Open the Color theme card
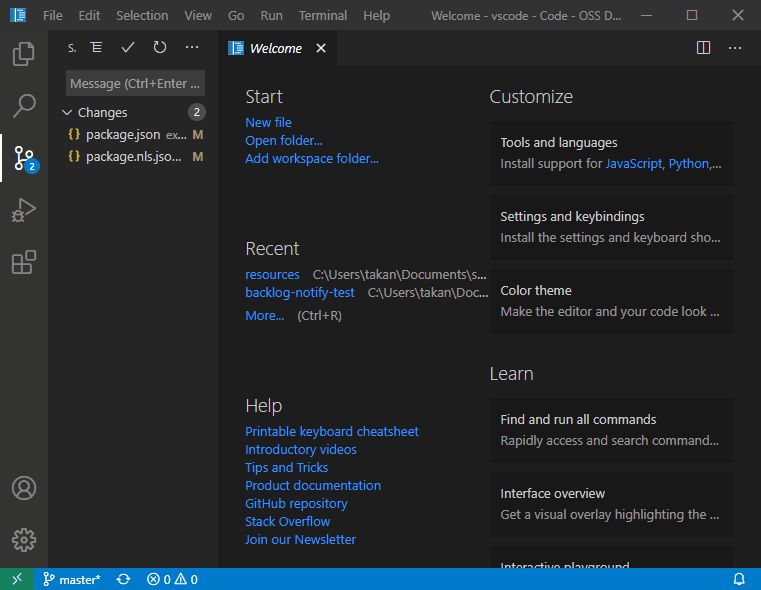Screen dimensions: 761x590 click(612, 301)
